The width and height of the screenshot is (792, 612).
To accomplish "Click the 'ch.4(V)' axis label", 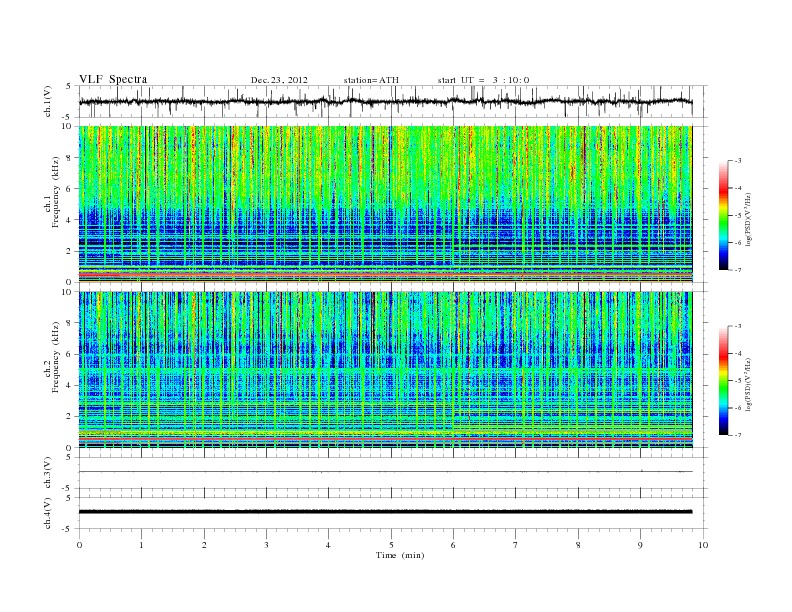I will (x=48, y=513).
